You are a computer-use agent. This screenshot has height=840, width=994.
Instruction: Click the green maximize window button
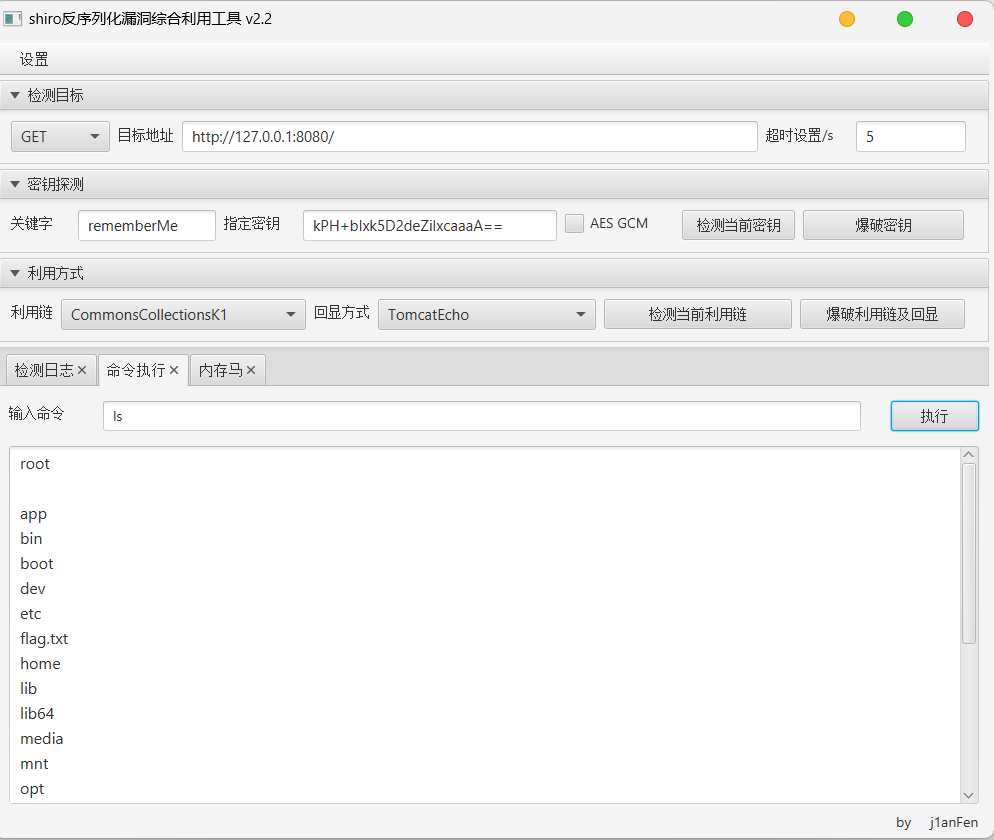coord(905,19)
